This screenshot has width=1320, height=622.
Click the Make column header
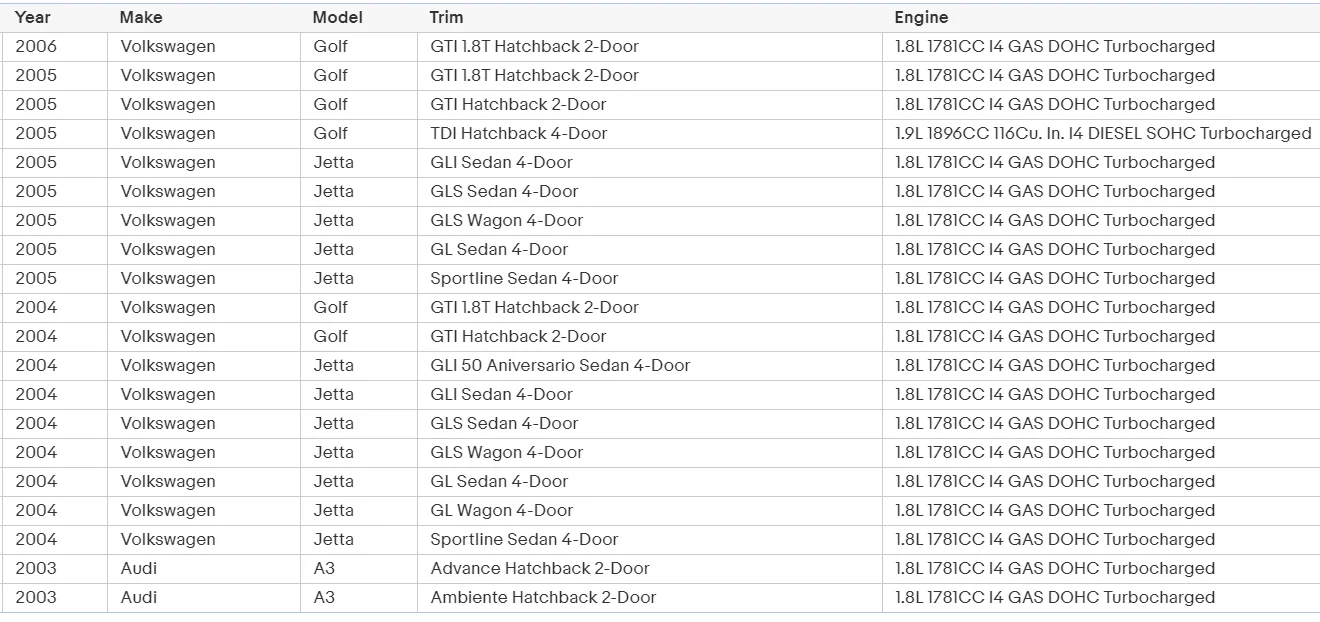(x=141, y=17)
